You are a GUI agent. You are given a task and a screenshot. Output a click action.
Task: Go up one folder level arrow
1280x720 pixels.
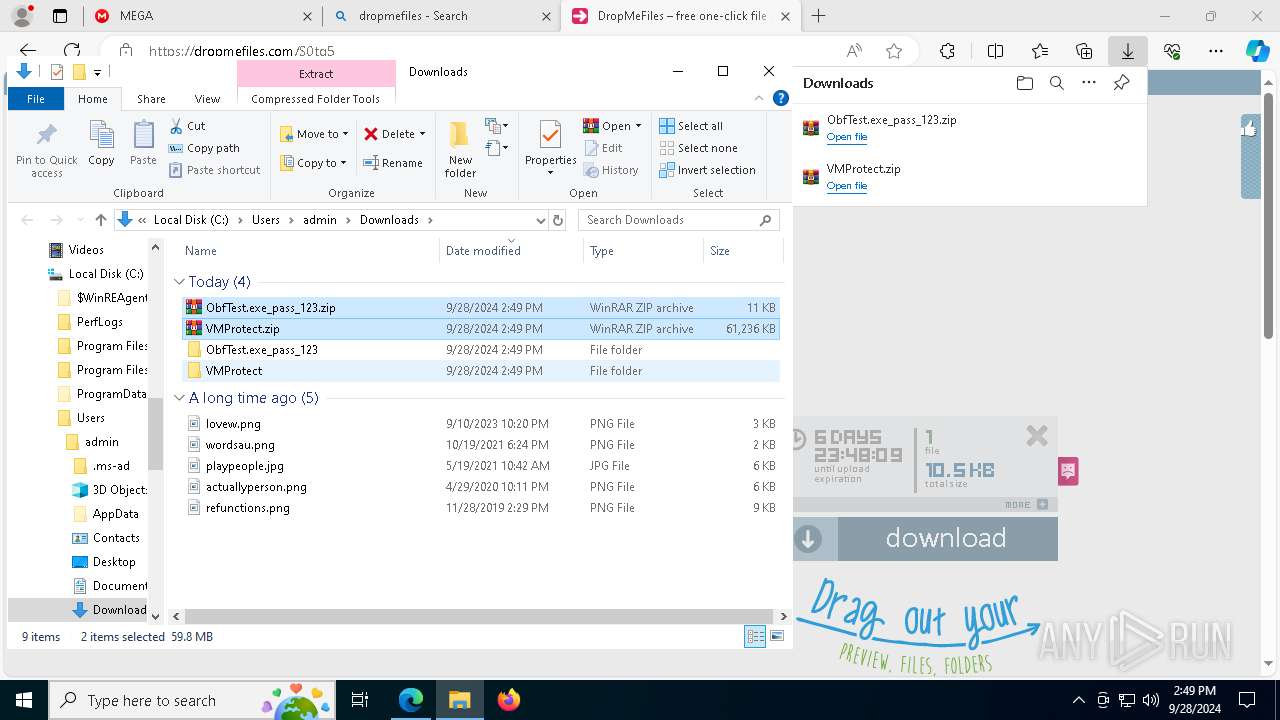(x=100, y=220)
